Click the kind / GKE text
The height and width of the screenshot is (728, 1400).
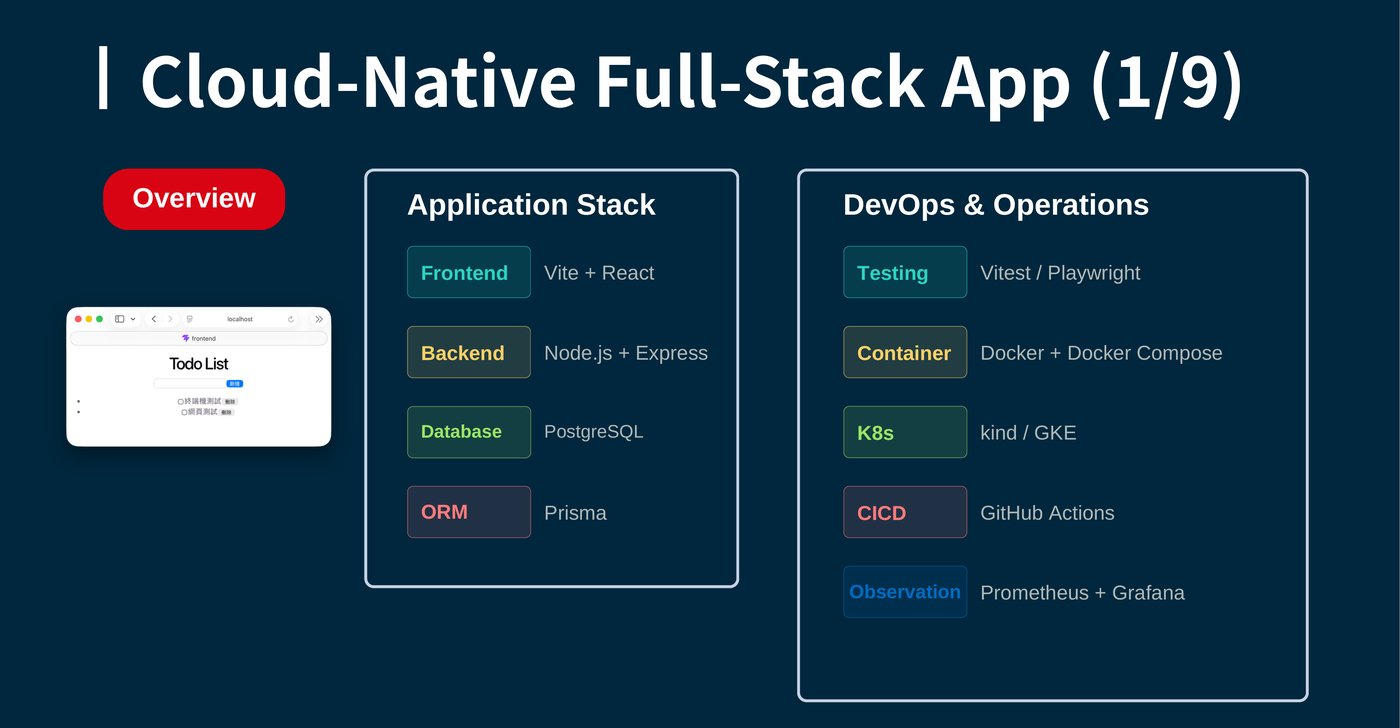(1028, 433)
